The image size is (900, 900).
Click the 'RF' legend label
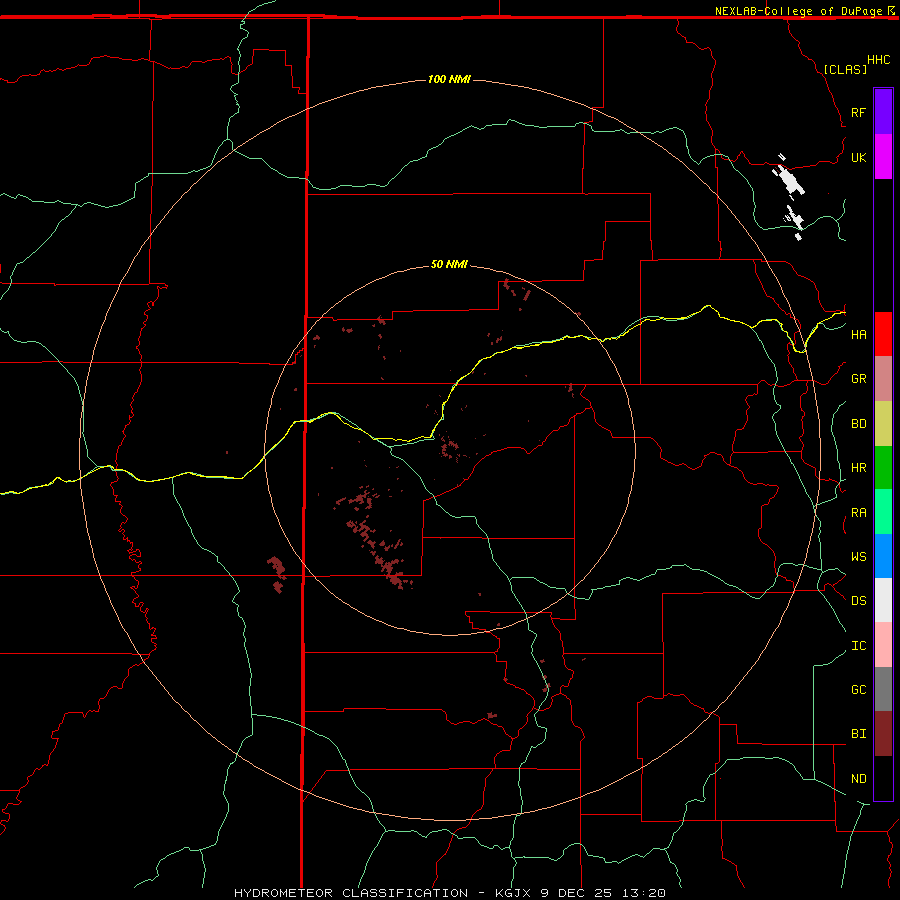pyautogui.click(x=858, y=112)
